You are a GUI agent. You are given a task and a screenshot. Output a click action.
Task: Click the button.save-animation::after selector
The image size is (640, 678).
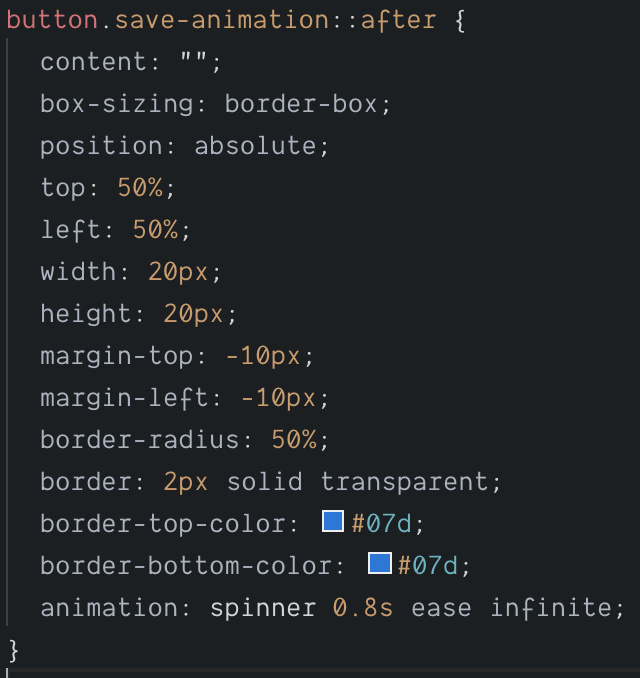pos(221,20)
